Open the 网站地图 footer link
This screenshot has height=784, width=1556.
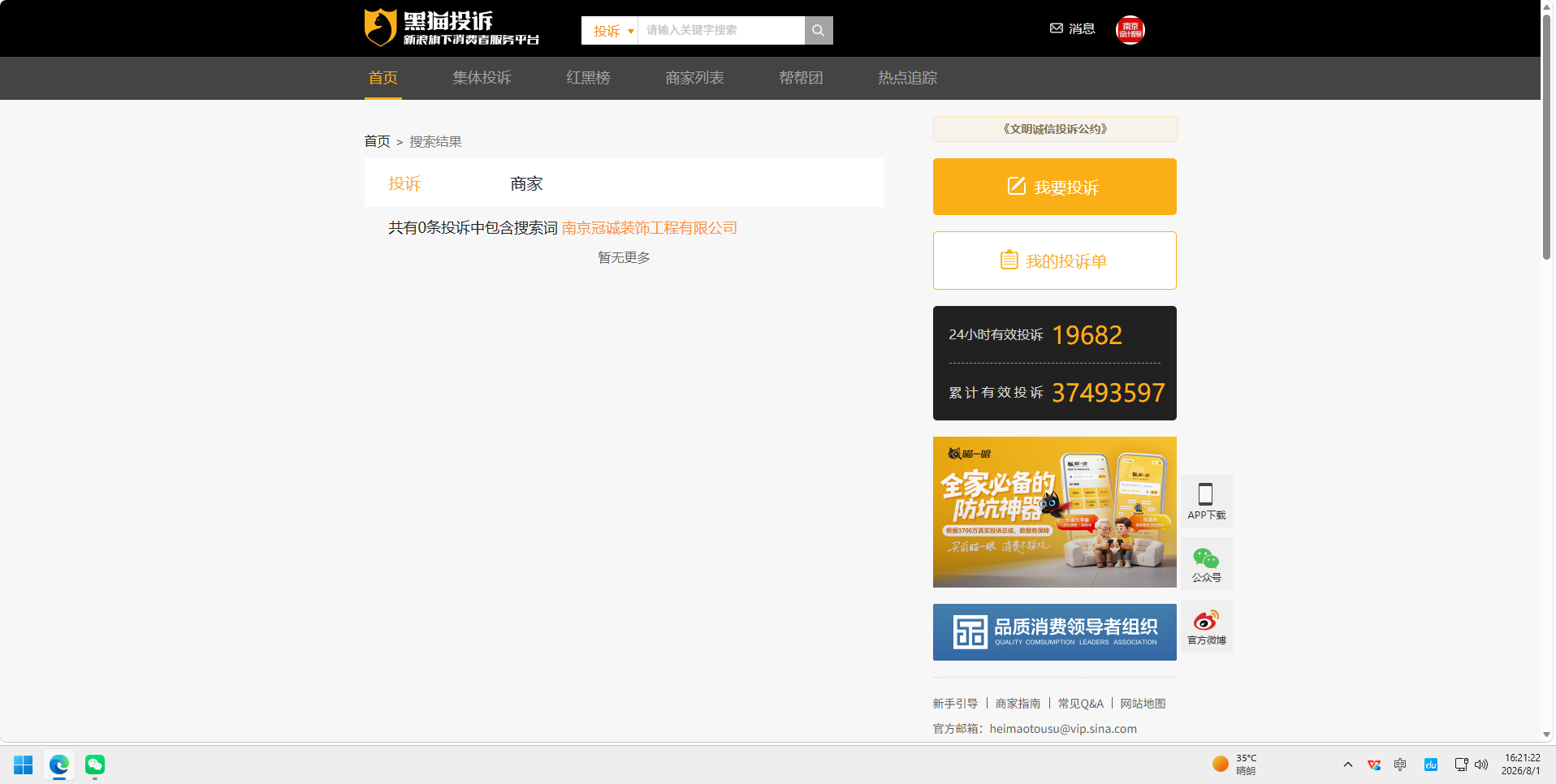[1143, 704]
